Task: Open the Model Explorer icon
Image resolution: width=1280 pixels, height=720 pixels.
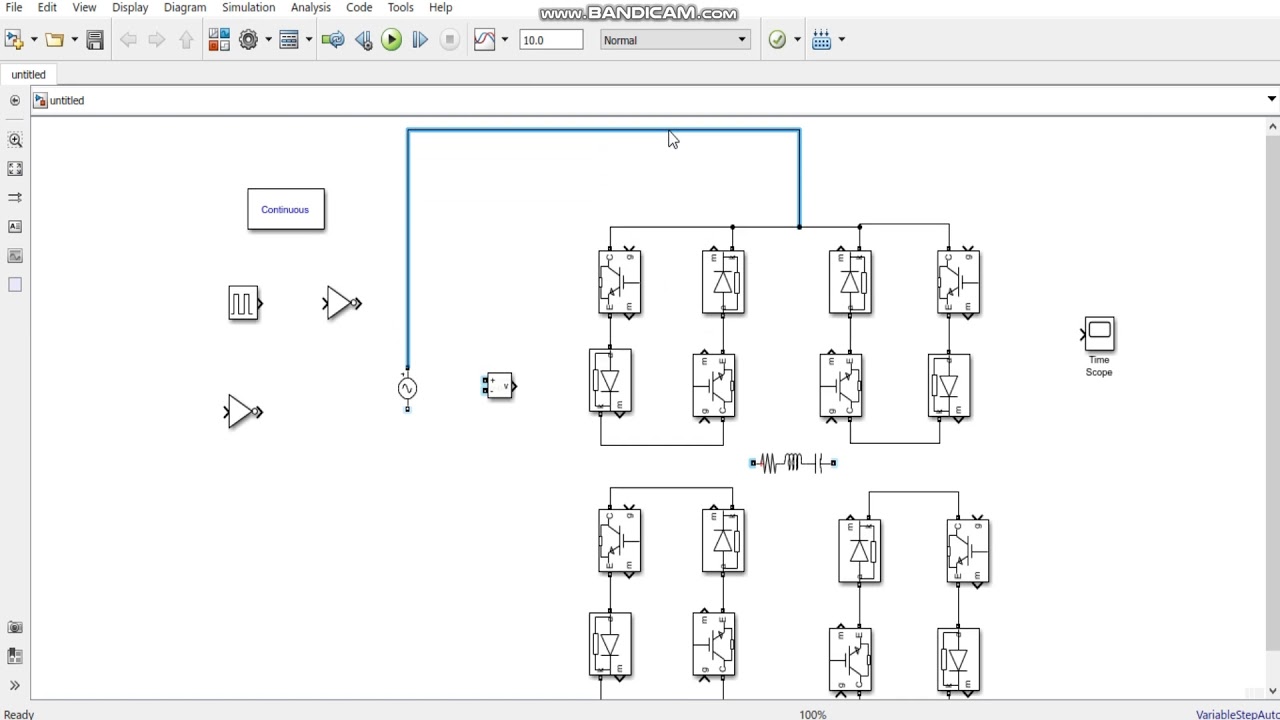Action: 289,40
